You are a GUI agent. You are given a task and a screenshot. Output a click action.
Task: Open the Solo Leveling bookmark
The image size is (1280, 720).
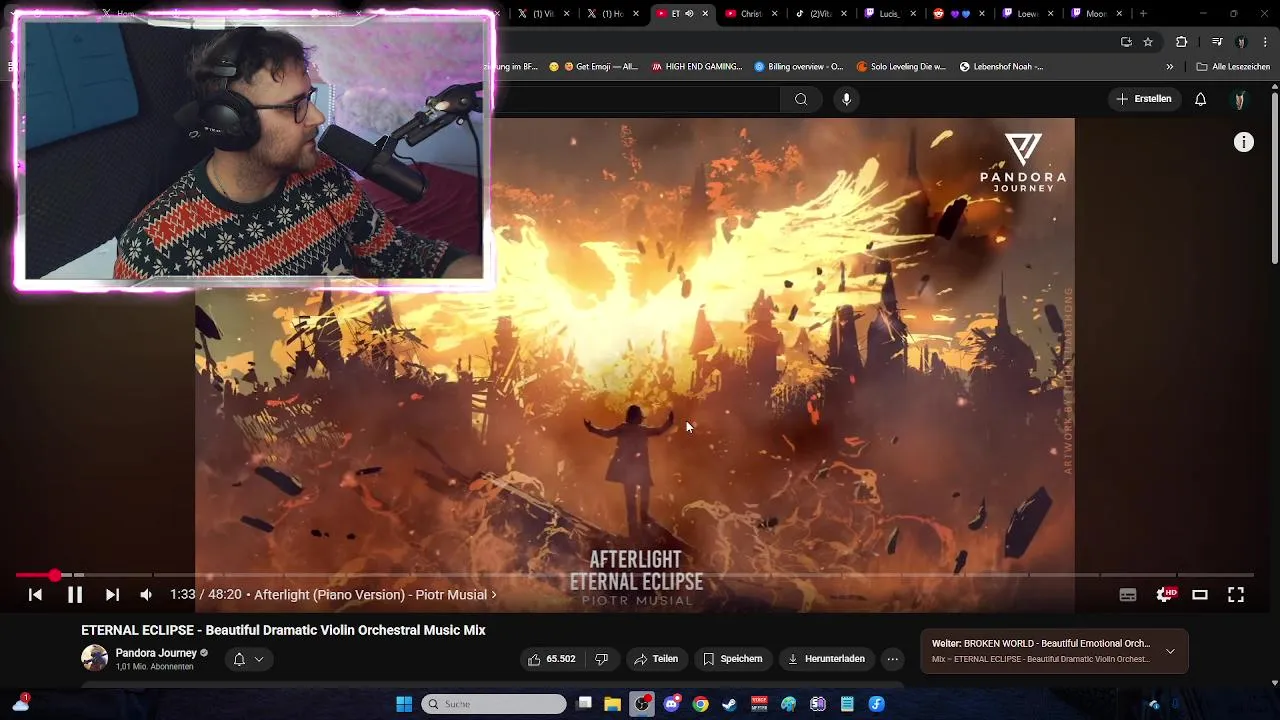pos(901,67)
